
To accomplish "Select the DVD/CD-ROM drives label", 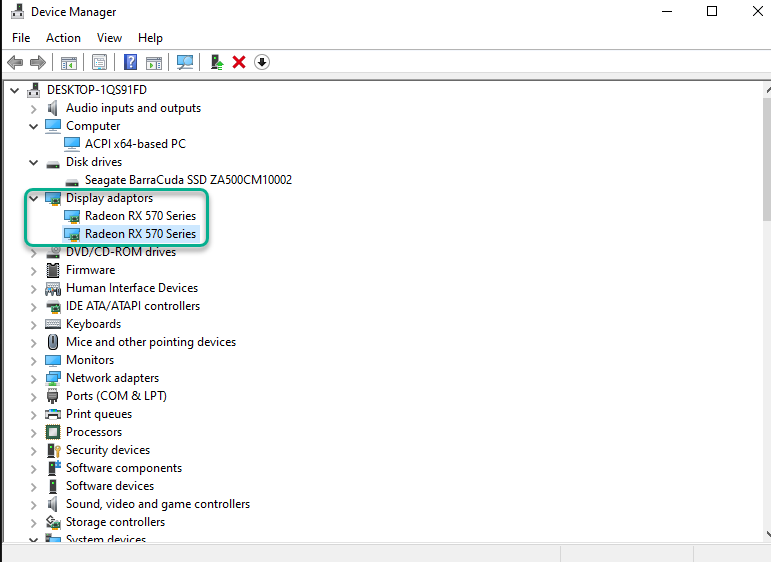I will [121, 252].
